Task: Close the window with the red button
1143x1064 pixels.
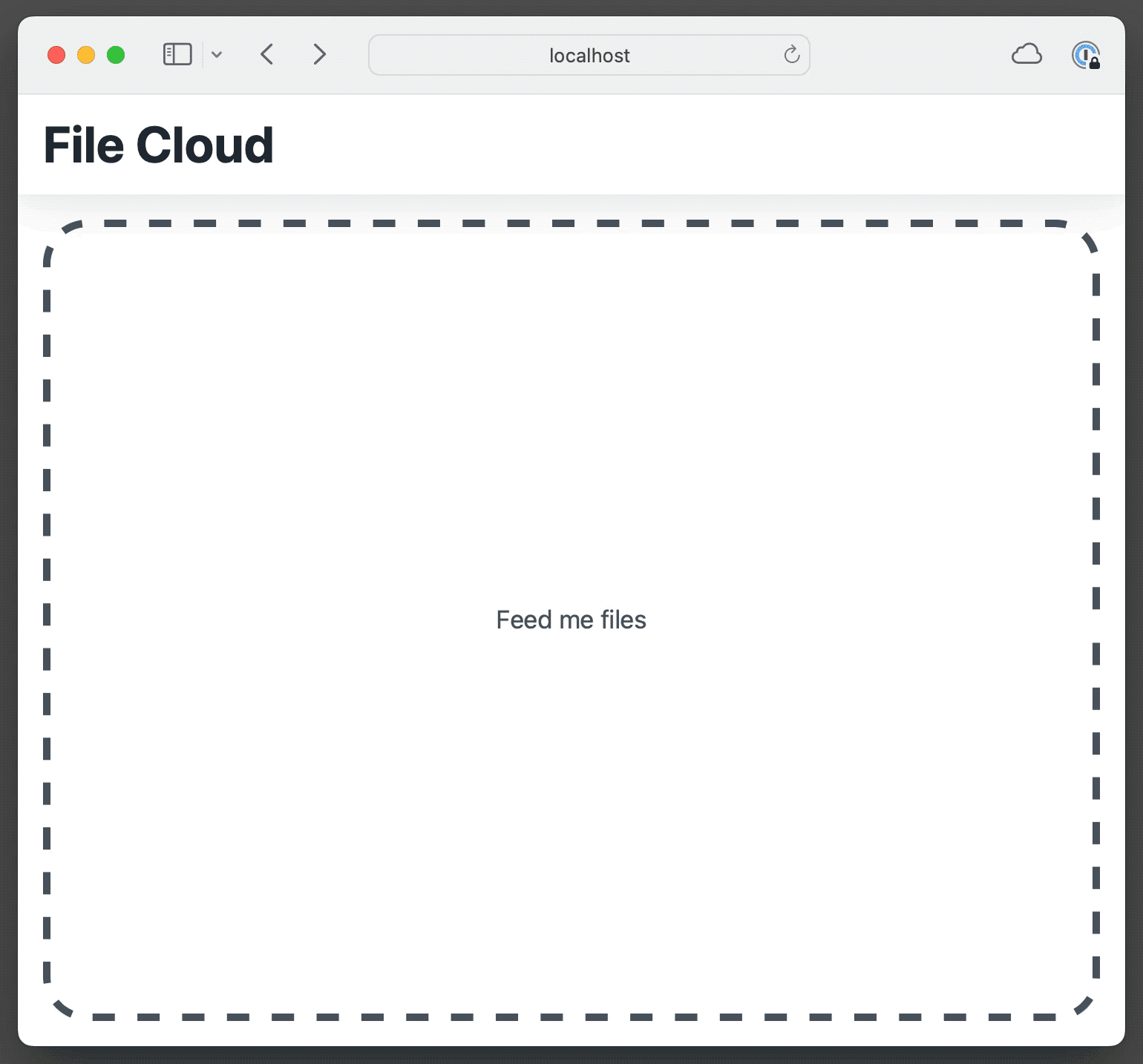Action: (56, 54)
